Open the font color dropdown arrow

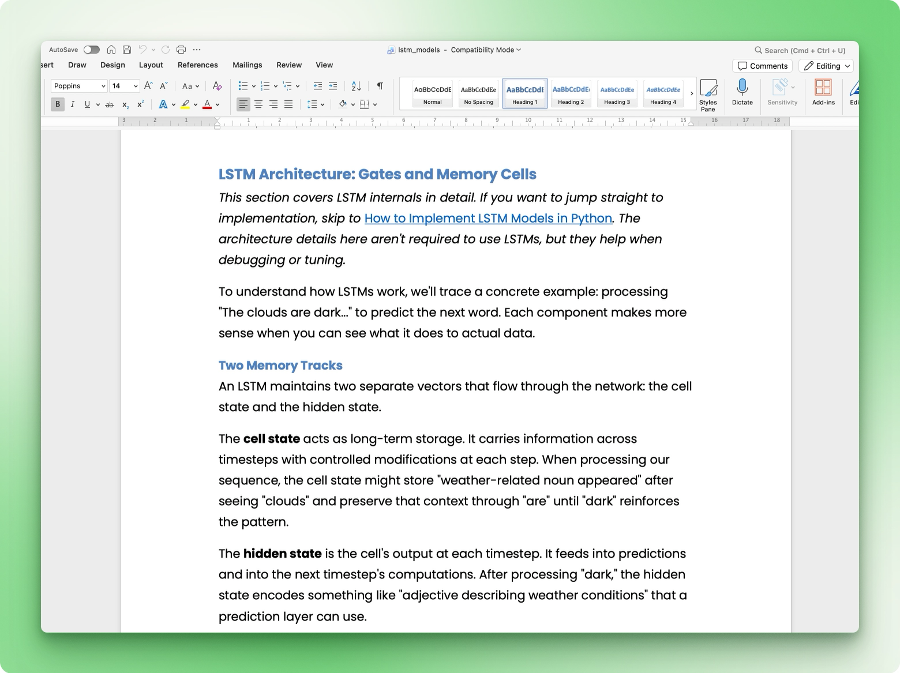pos(215,103)
